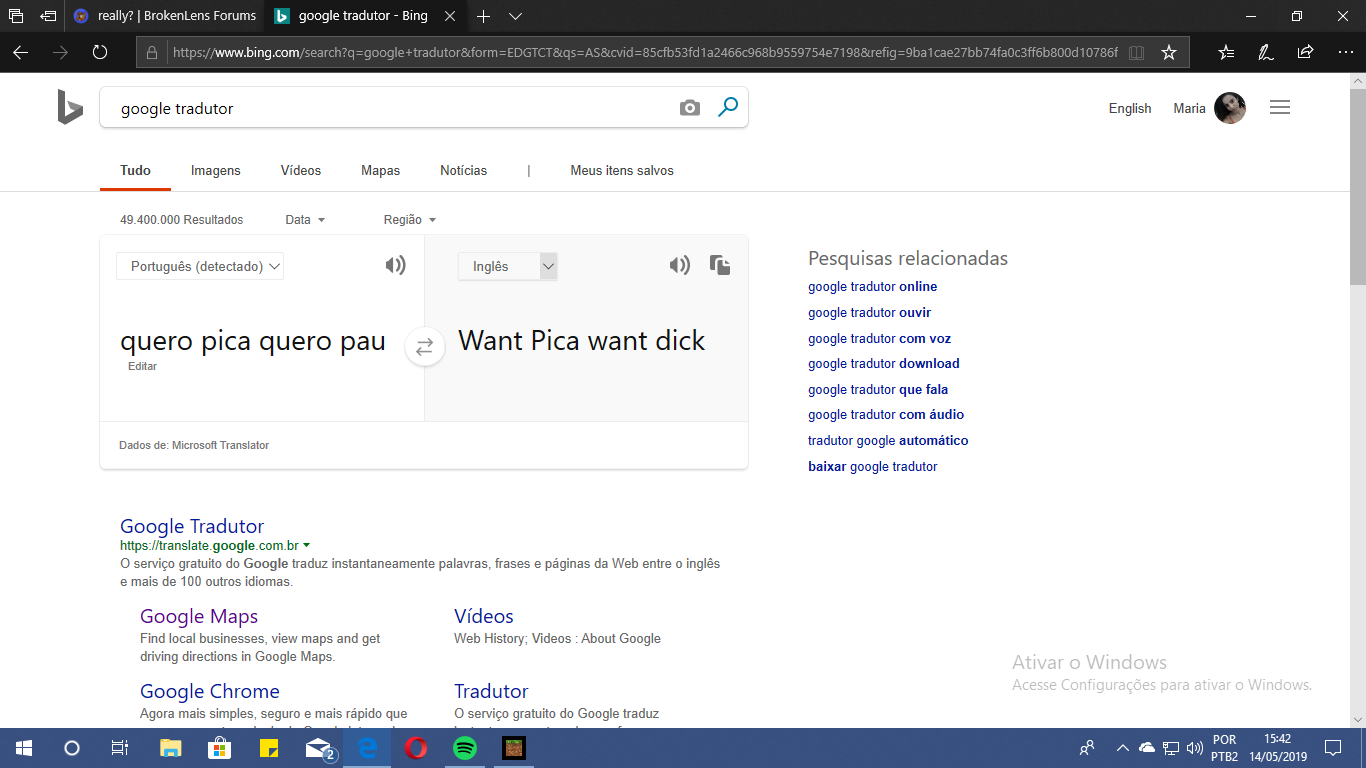Show tab previews chevron

pos(515,16)
